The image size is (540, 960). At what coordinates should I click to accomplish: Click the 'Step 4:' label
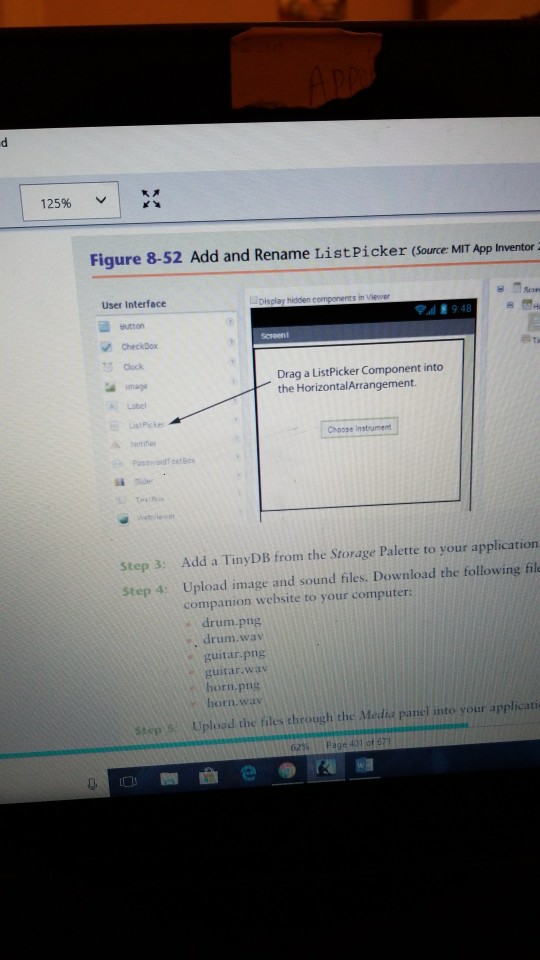145,590
